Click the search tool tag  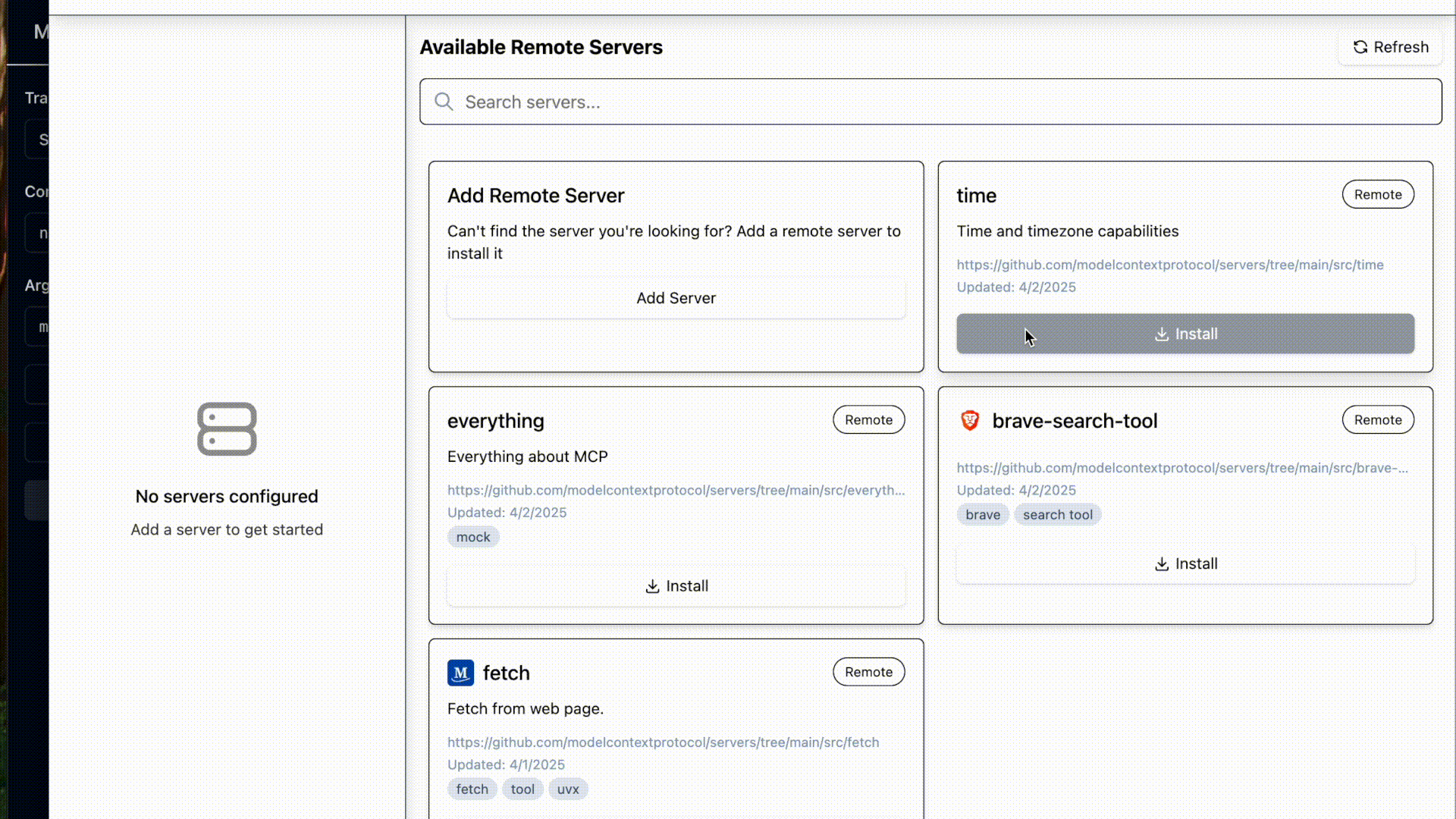(x=1057, y=515)
